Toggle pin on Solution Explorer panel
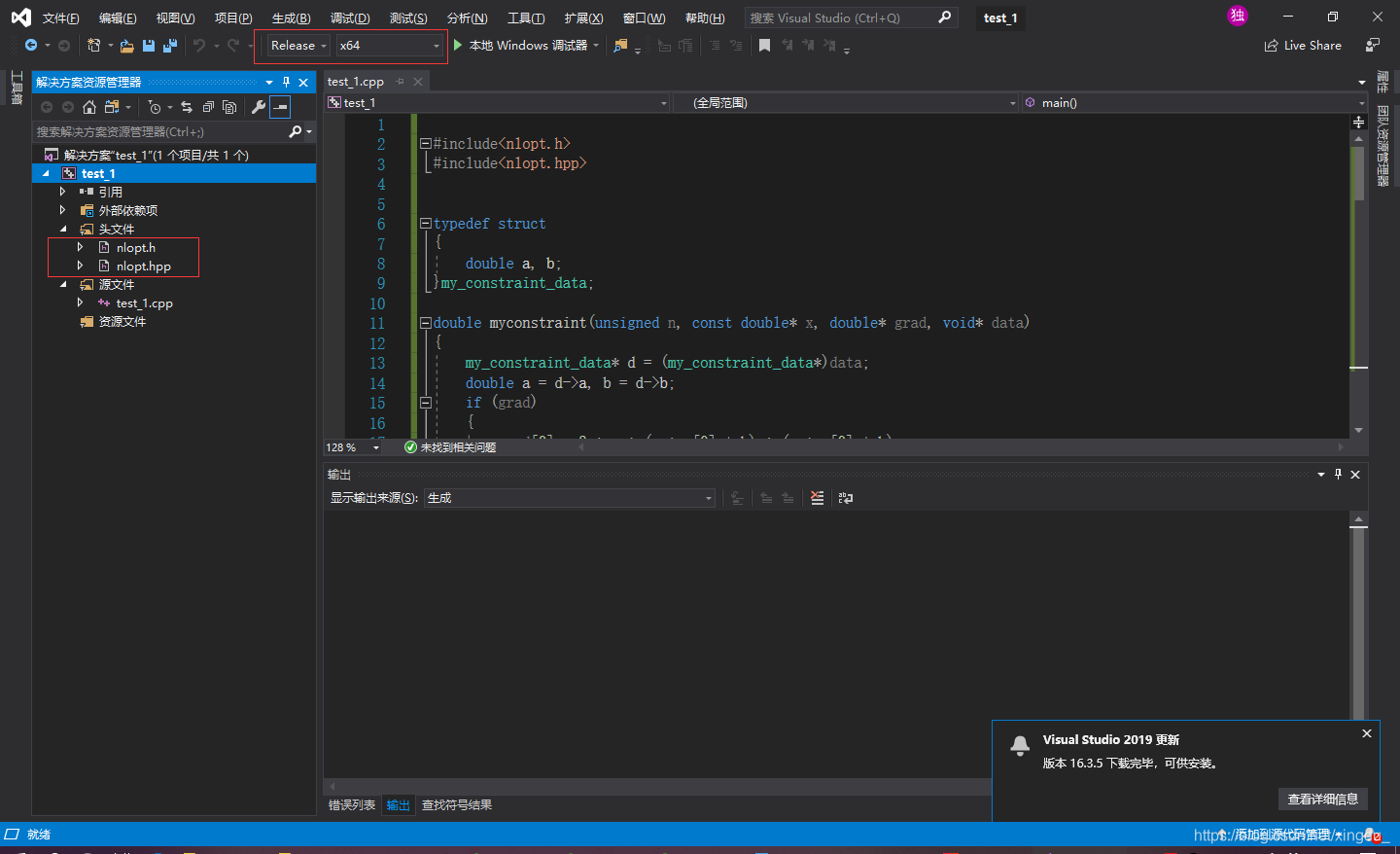Screen dimensions: 1400x854 pos(286,83)
